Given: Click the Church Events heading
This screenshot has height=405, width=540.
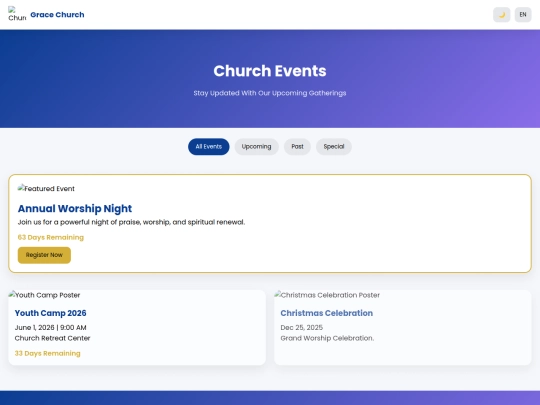Looking at the screenshot, I should tap(270, 71).
